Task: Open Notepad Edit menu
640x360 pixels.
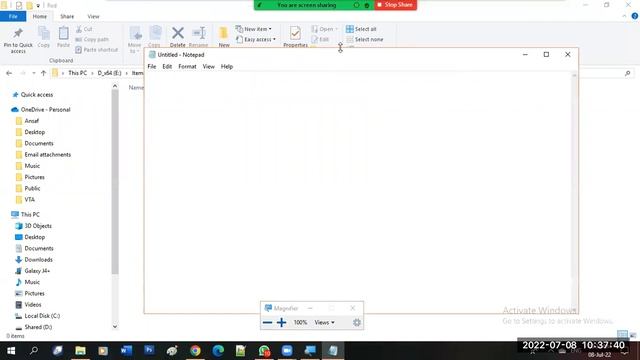Action: pos(167,67)
